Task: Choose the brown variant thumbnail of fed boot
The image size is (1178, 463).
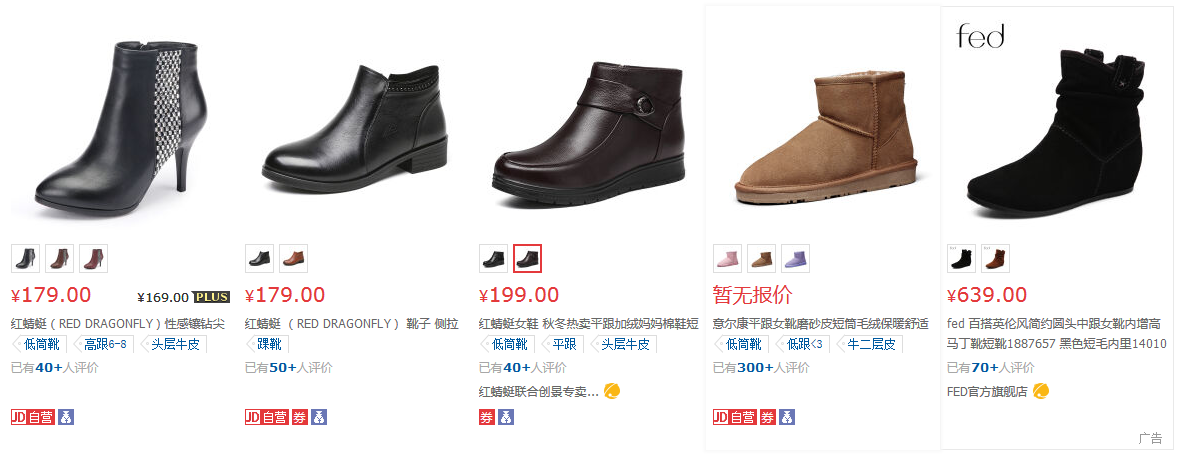Action: click(995, 259)
